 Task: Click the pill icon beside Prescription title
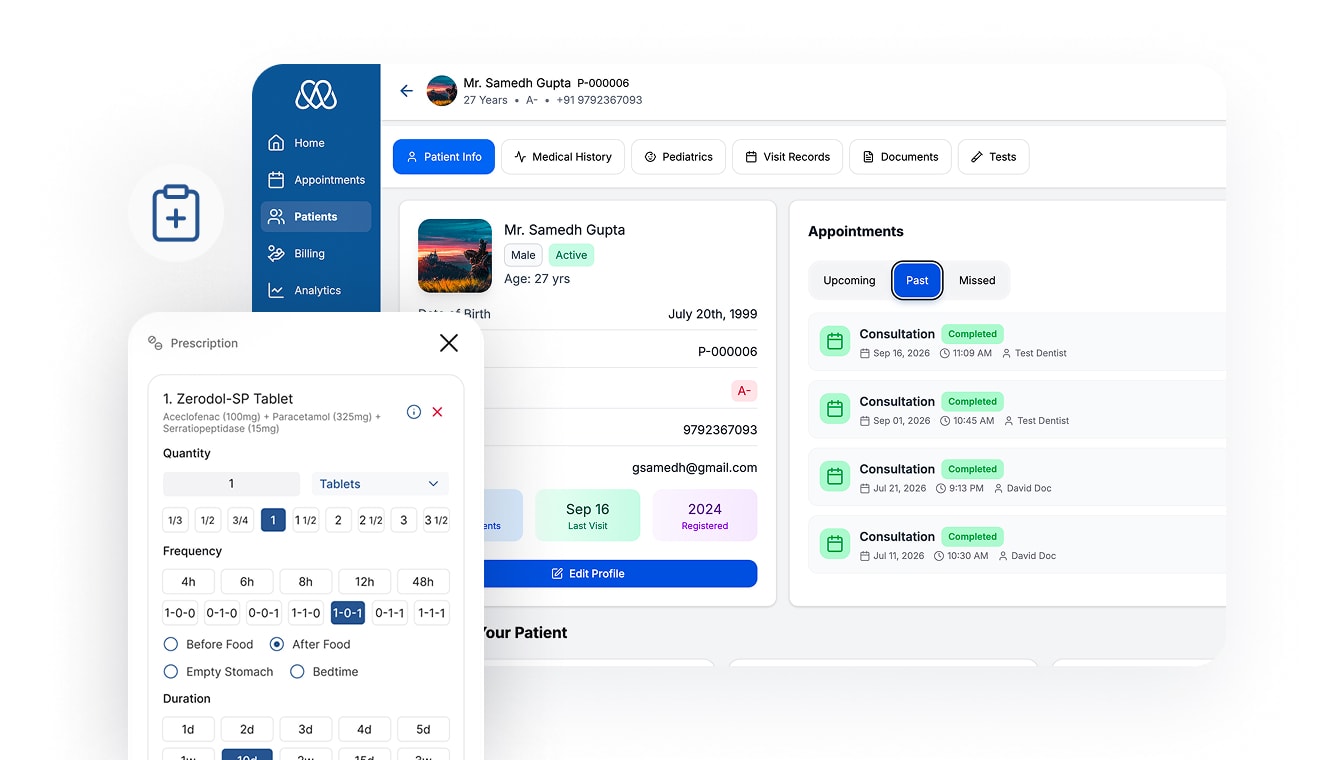click(x=155, y=343)
